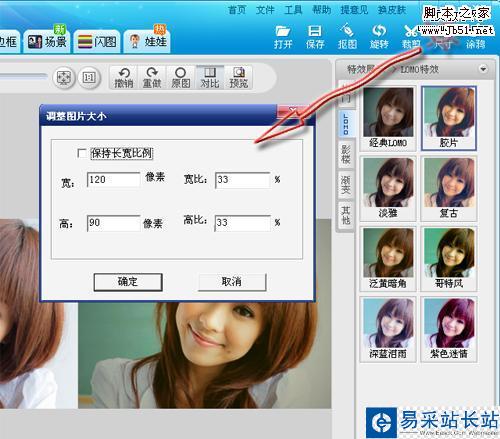This screenshot has width=500, height=439.
Task: Click the 1:1 actual size button
Action: (x=89, y=78)
